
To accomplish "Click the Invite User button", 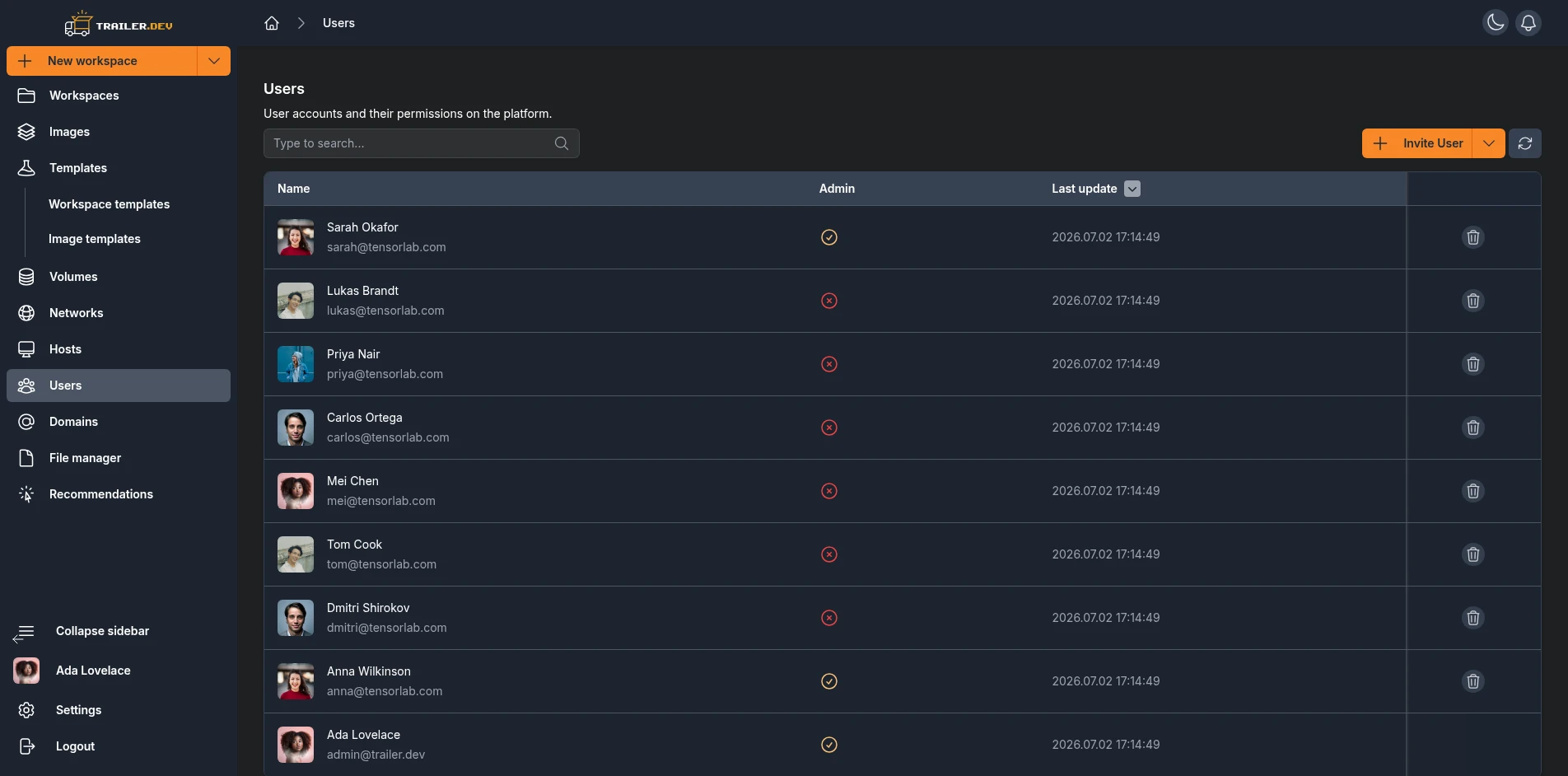I will [x=1417, y=143].
